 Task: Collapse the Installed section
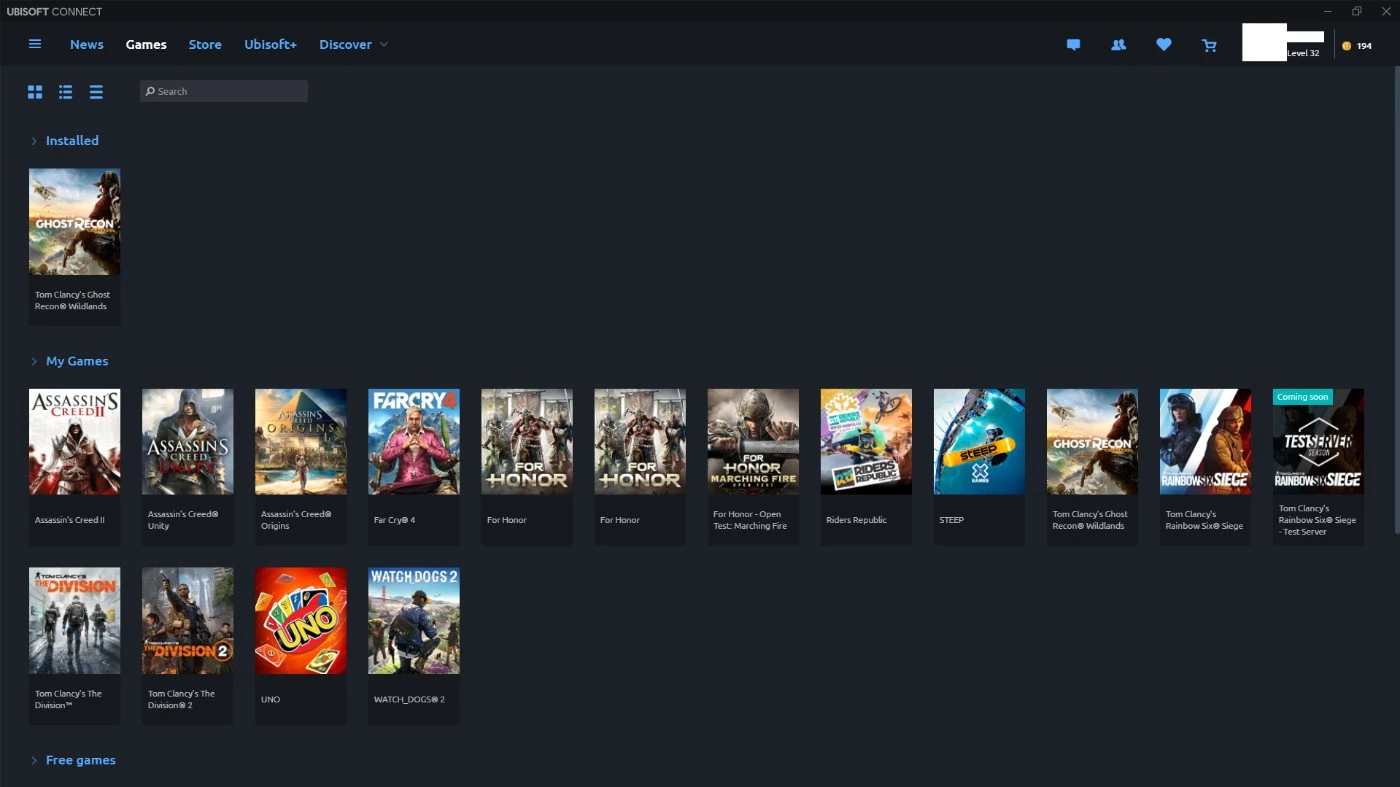pyautogui.click(x=34, y=141)
